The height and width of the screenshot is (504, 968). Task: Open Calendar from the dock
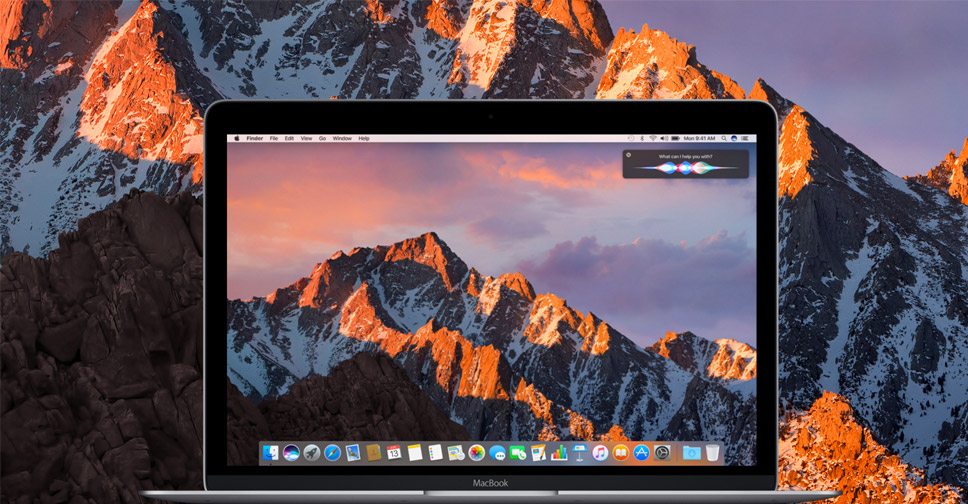click(x=394, y=453)
